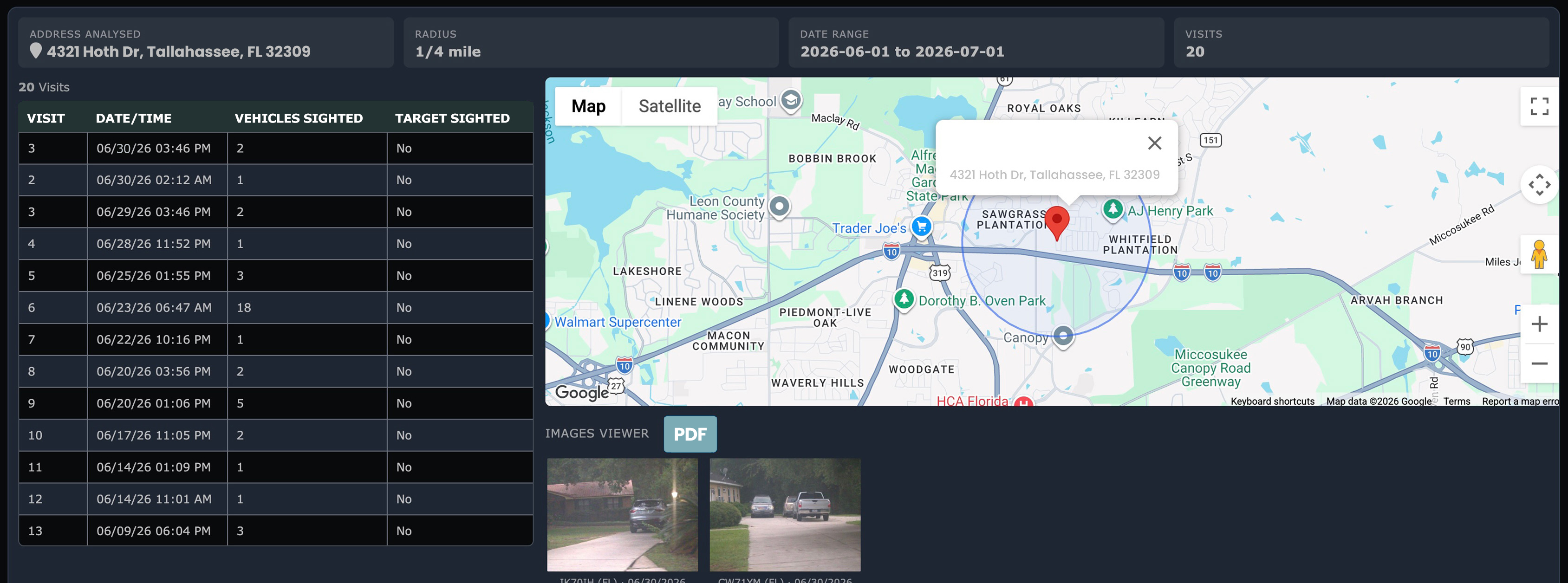Select visit row 06/28/26 11:52 PM

coord(276,243)
